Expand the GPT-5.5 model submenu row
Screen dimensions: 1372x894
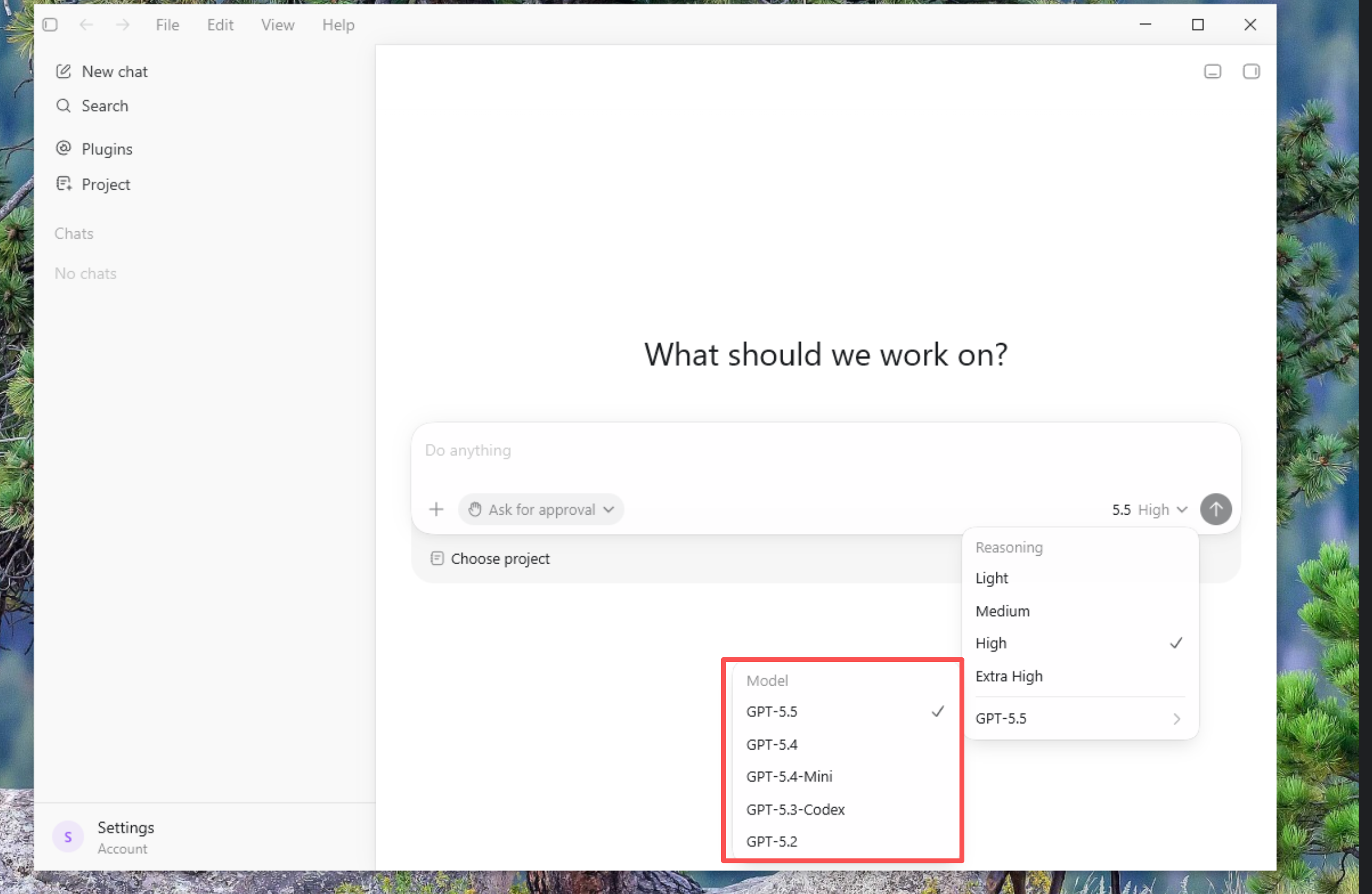pos(1080,718)
